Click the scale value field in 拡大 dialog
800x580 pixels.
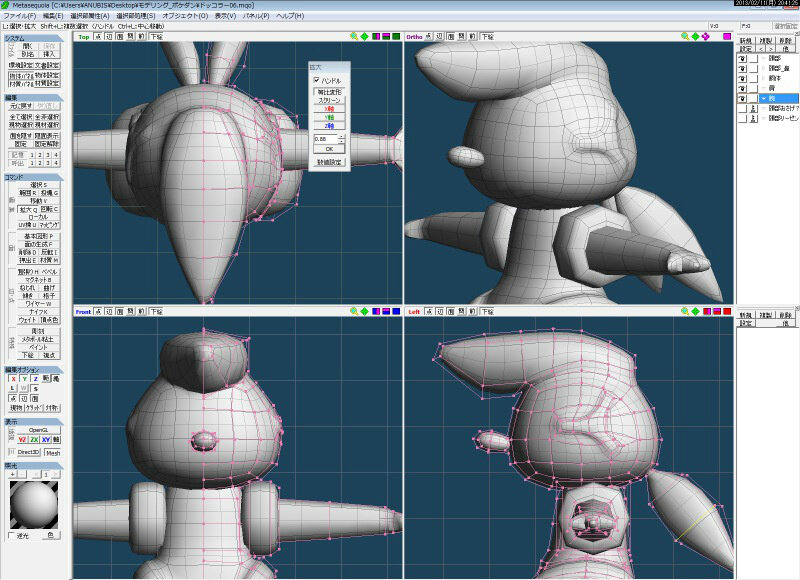click(x=326, y=139)
